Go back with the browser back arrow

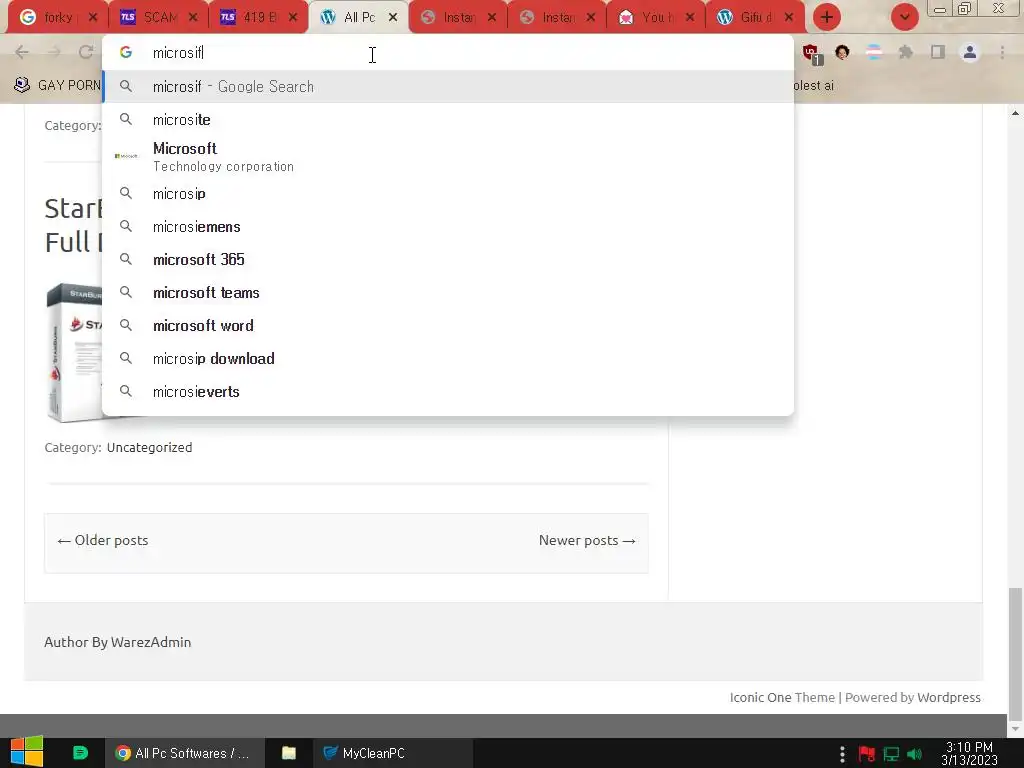[22, 52]
